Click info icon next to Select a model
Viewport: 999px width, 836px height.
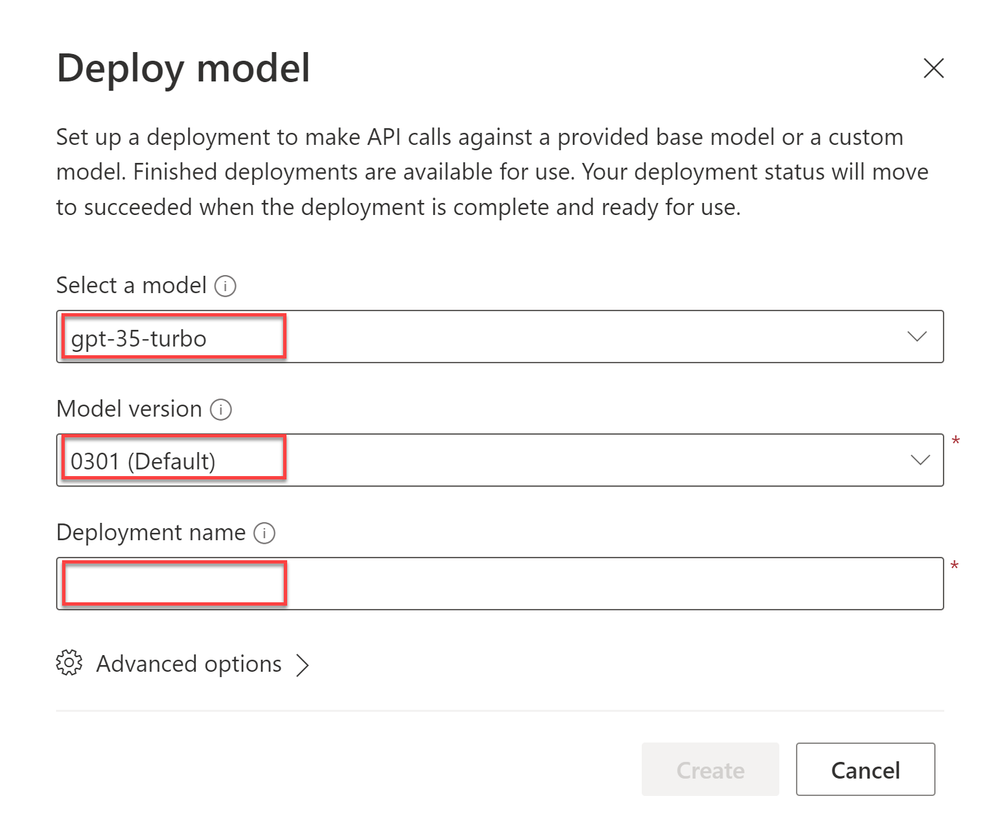[225, 286]
